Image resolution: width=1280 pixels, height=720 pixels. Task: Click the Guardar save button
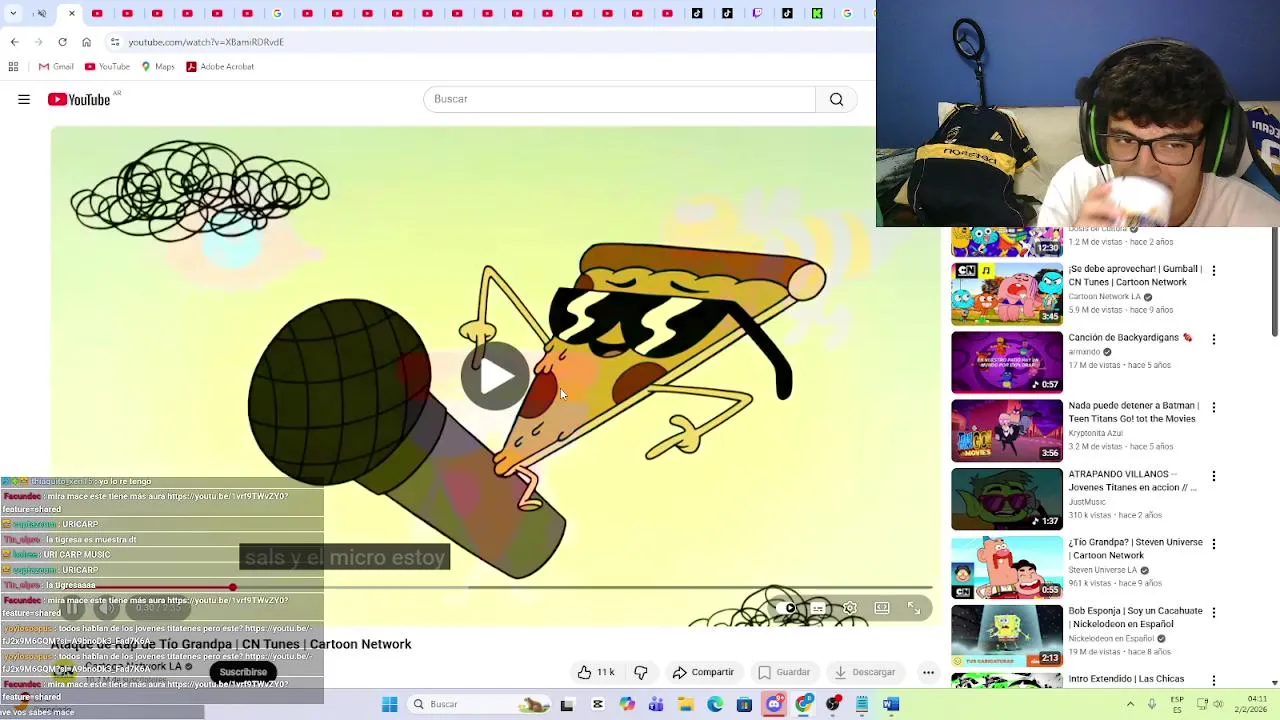click(x=784, y=672)
